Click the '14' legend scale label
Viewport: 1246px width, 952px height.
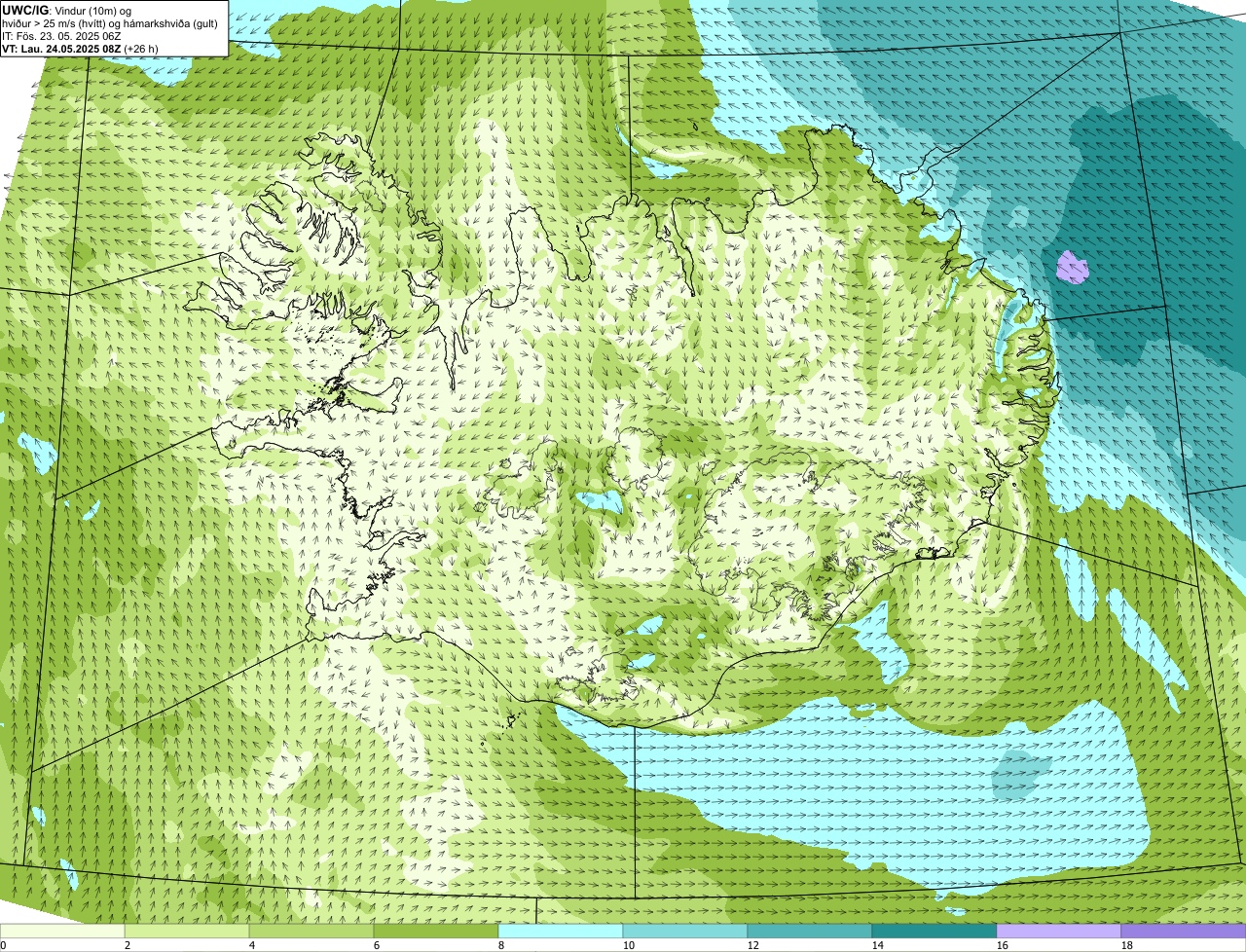coord(878,945)
